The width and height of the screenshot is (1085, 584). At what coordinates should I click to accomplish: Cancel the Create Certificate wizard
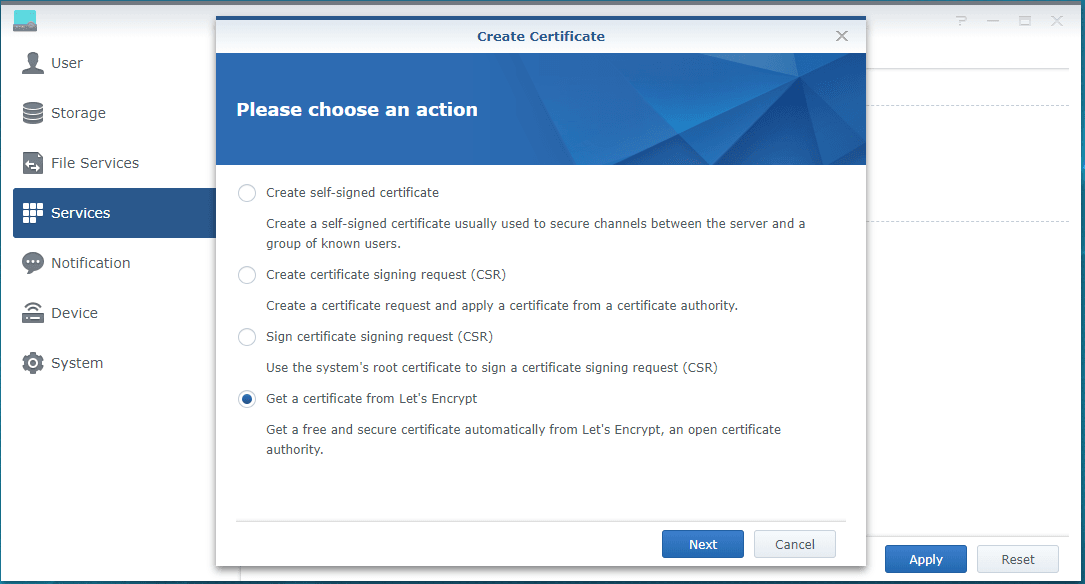point(794,544)
